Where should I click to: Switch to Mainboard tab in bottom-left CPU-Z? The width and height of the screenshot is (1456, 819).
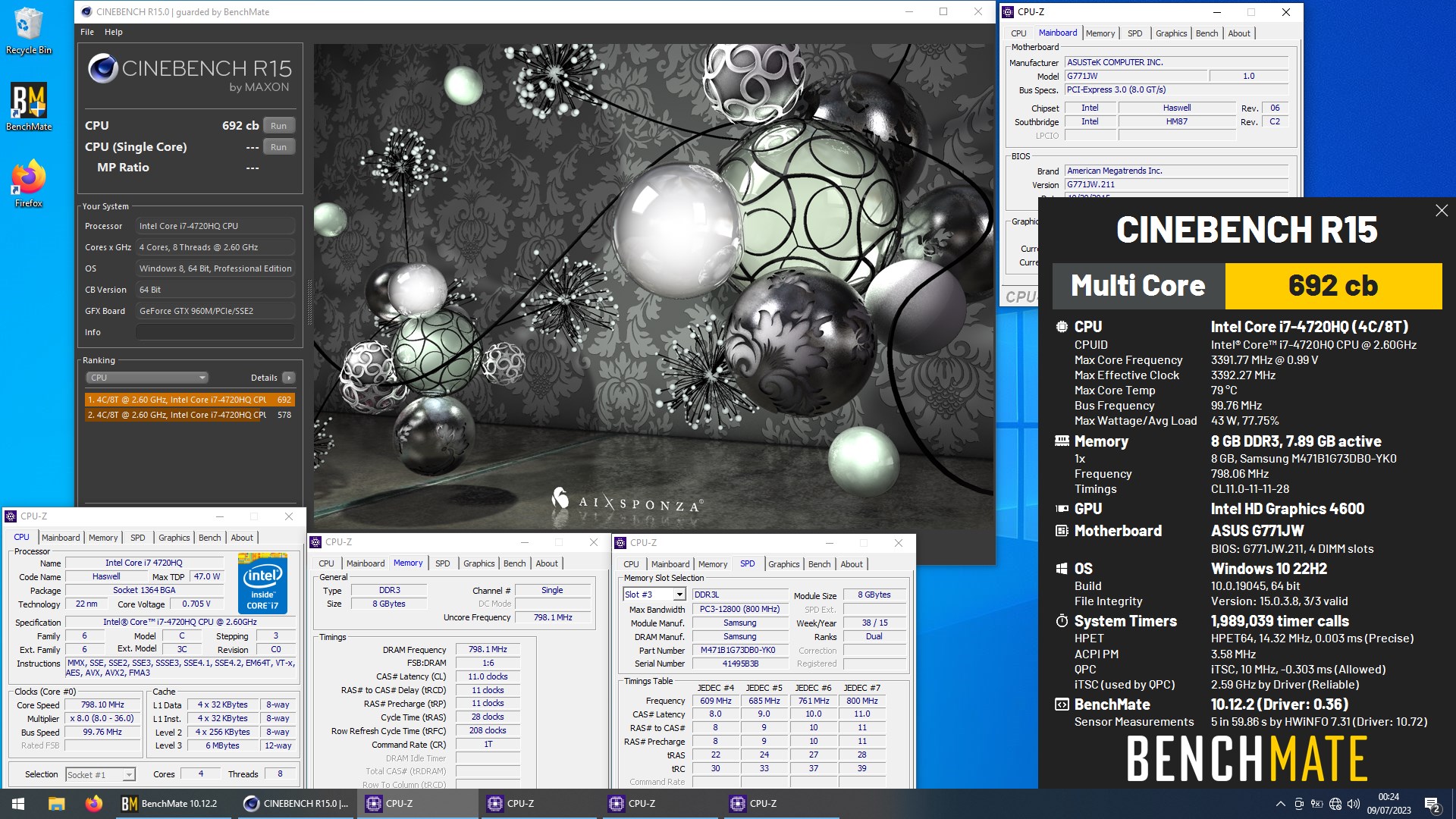pos(61,538)
